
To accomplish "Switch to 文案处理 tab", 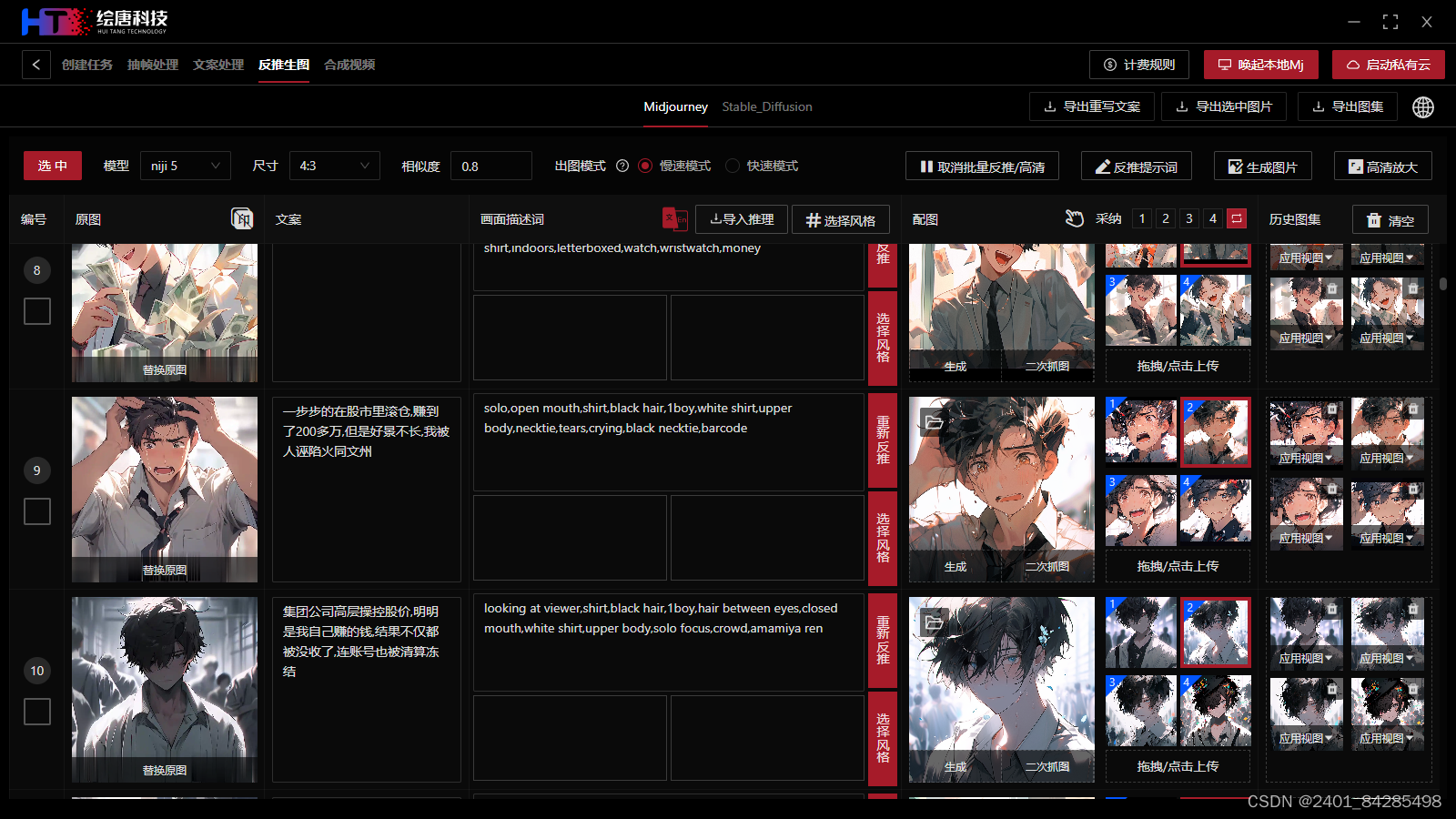I will (x=218, y=65).
